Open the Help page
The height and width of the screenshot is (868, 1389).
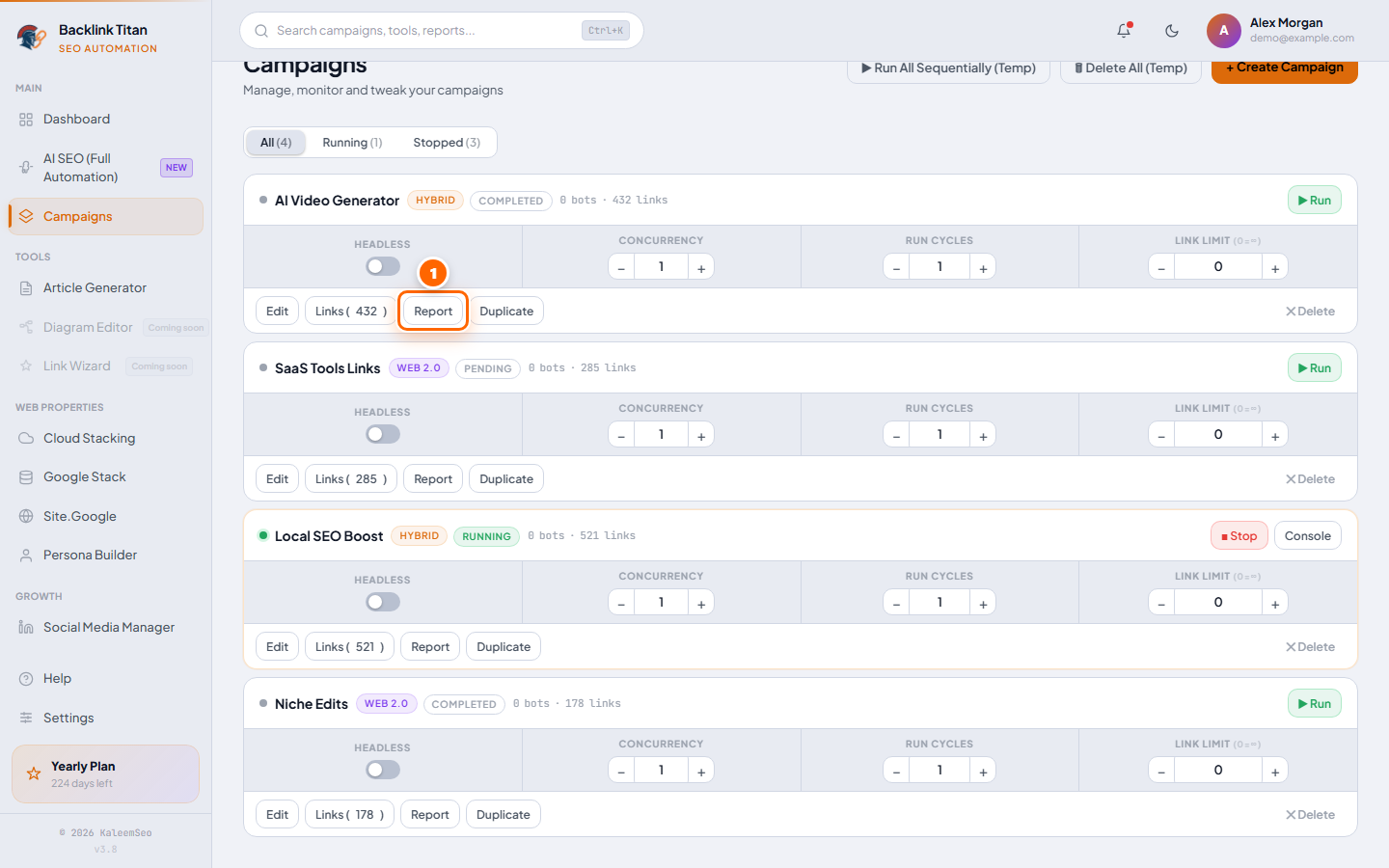(106, 679)
